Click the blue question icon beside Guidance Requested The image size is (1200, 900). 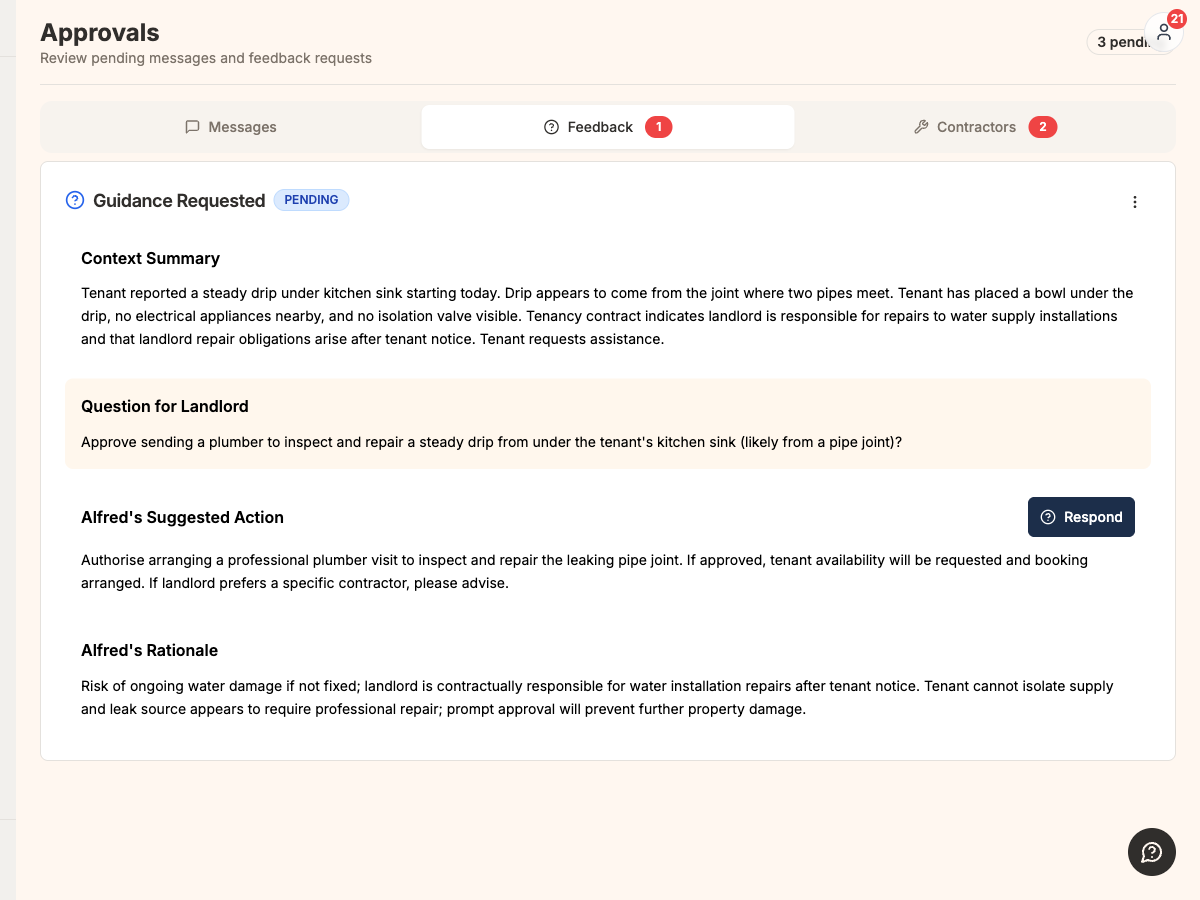(x=74, y=200)
